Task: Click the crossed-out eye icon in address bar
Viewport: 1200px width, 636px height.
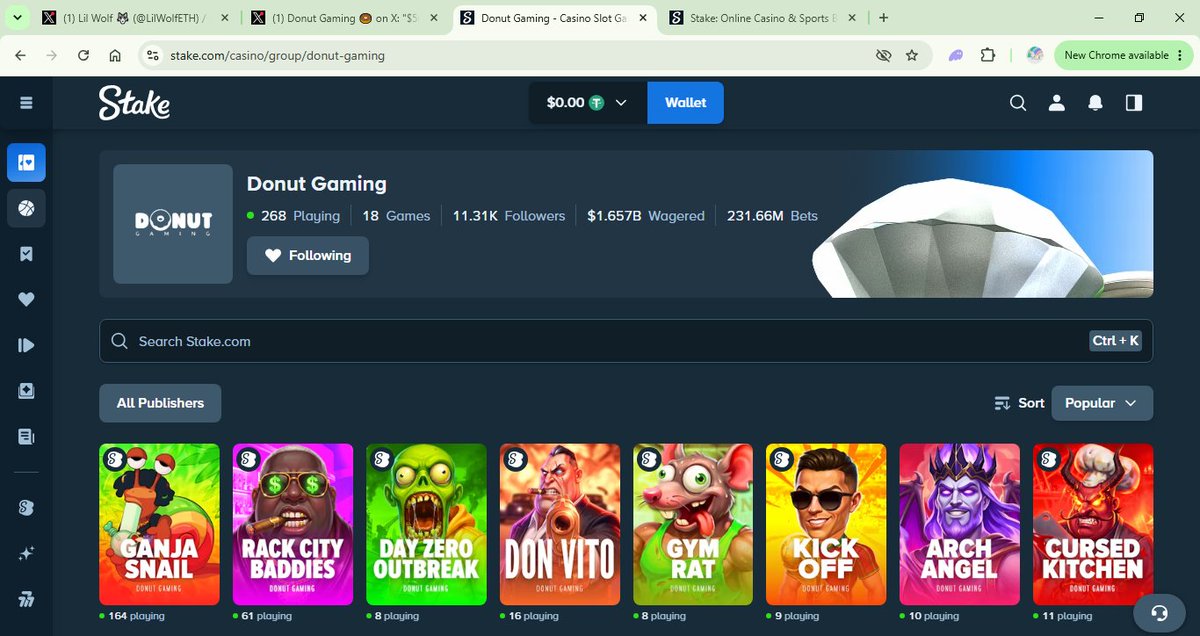Action: 883,55
